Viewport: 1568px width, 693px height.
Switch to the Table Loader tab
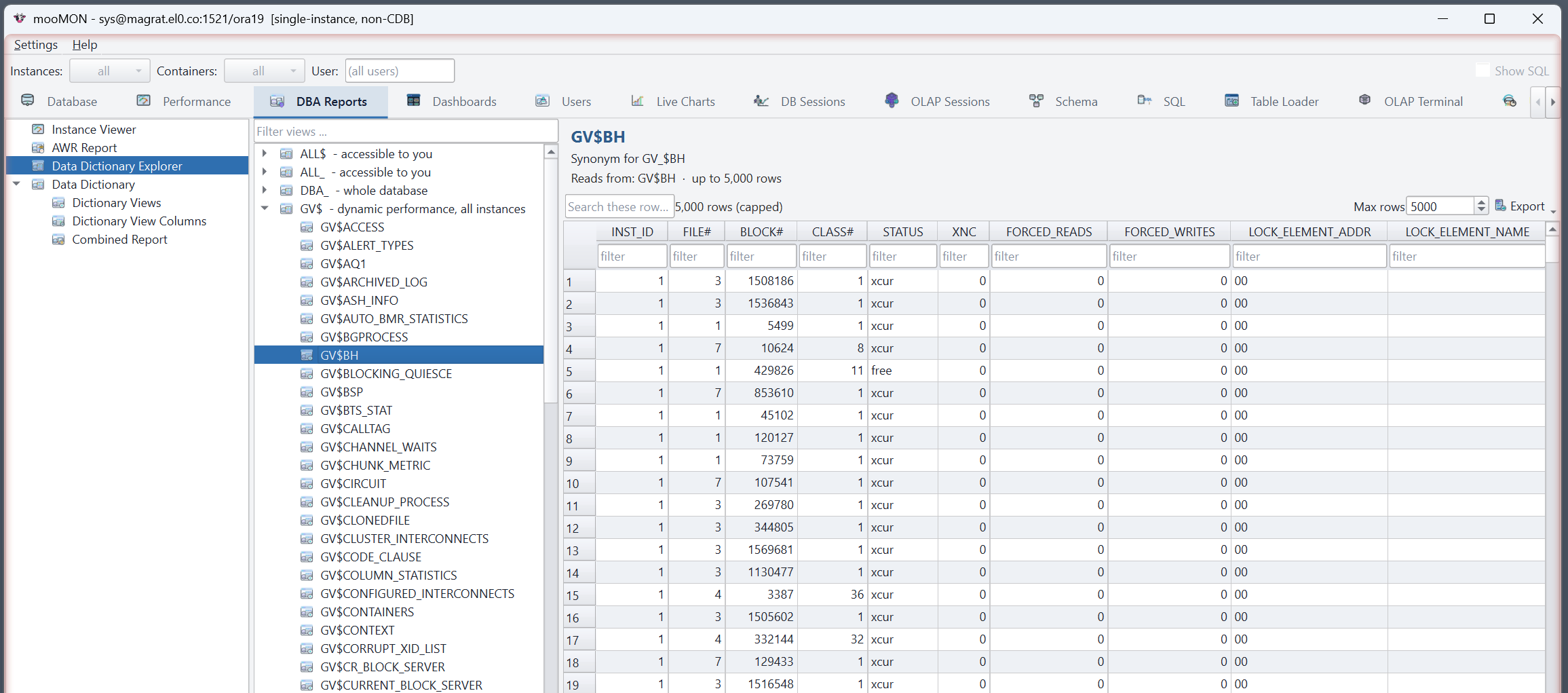1271,101
